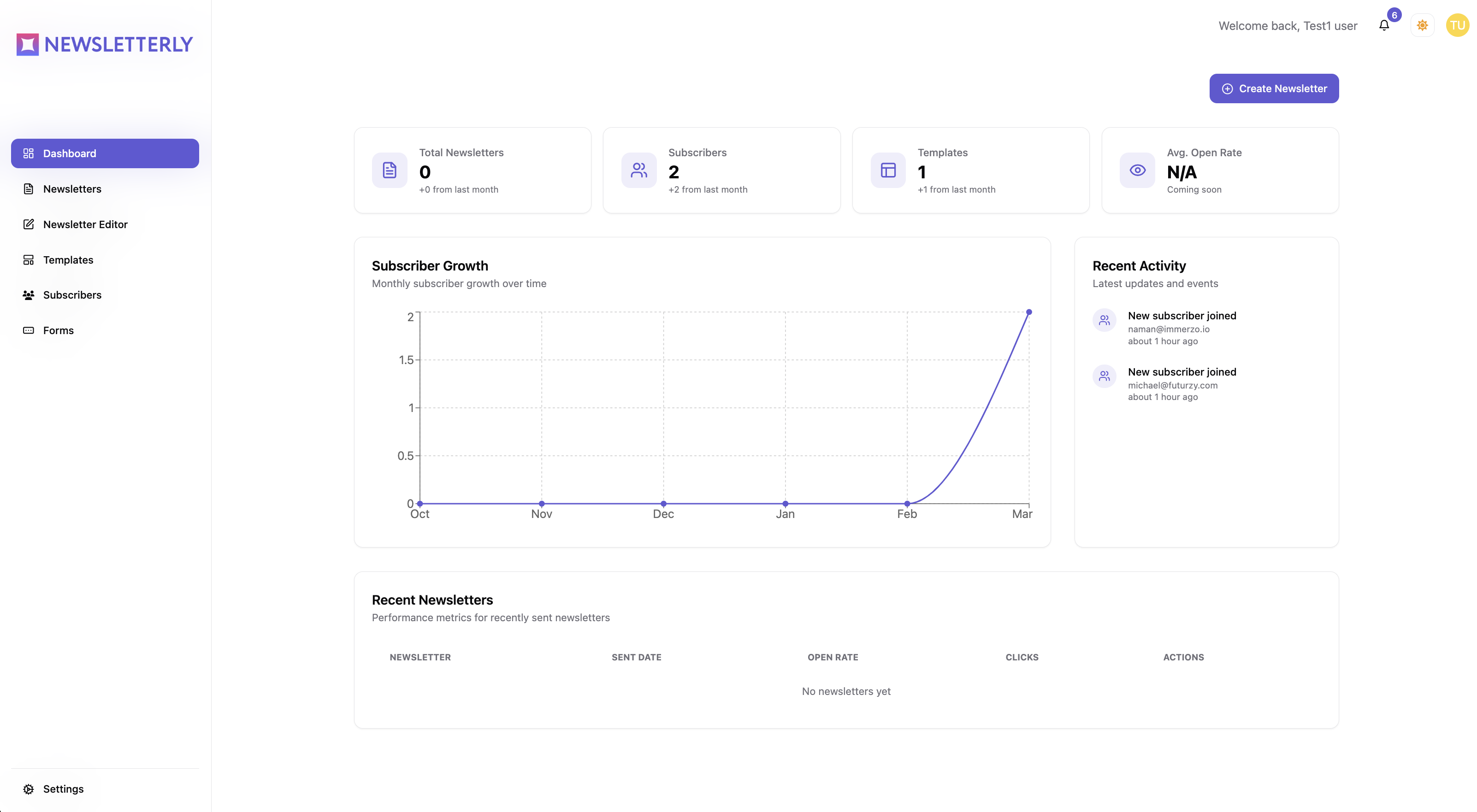Select the Dashboard sidebar item
Image resolution: width=1477 pixels, height=812 pixels.
[x=104, y=153]
